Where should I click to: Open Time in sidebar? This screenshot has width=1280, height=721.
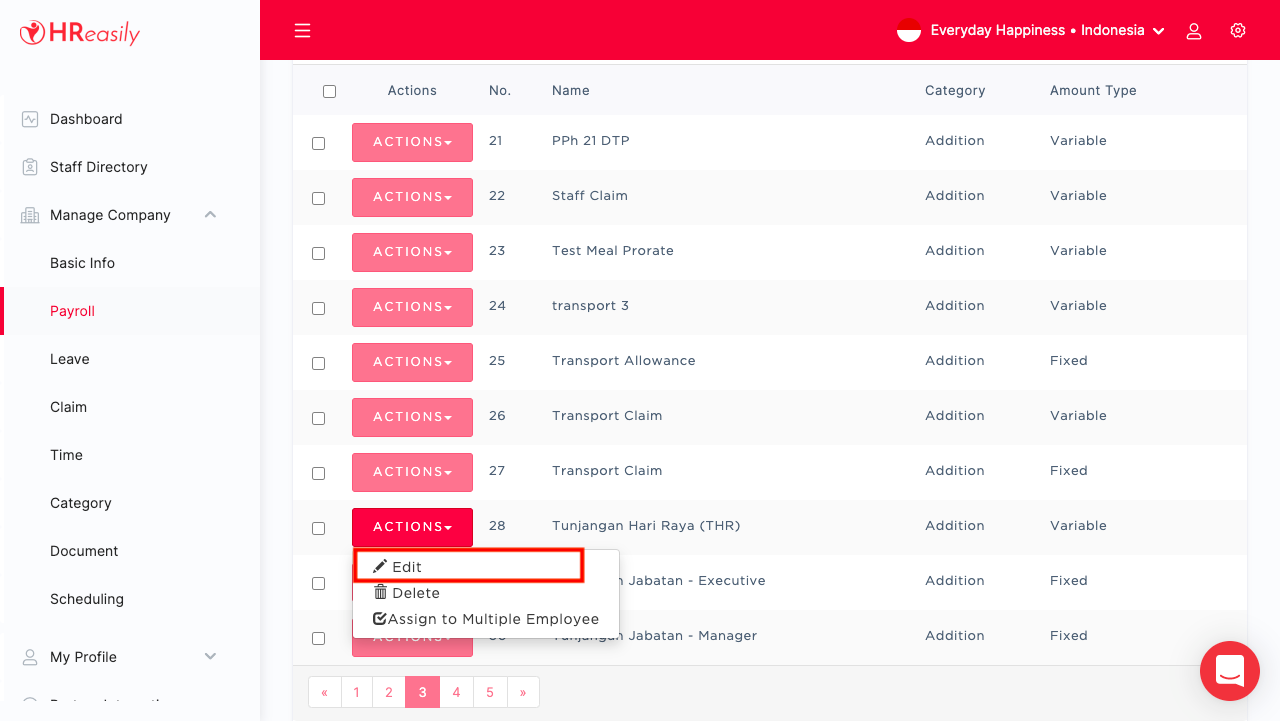coord(66,455)
